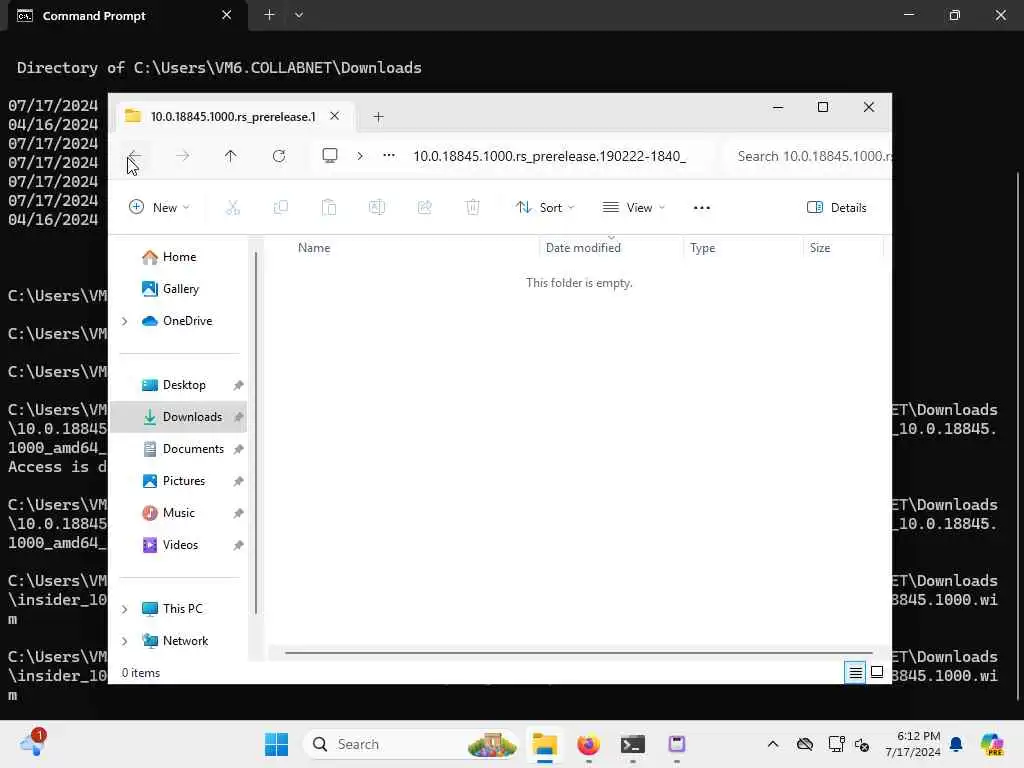Open Gallery in the navigation pane
This screenshot has height=768, width=1024.
click(170, 289)
